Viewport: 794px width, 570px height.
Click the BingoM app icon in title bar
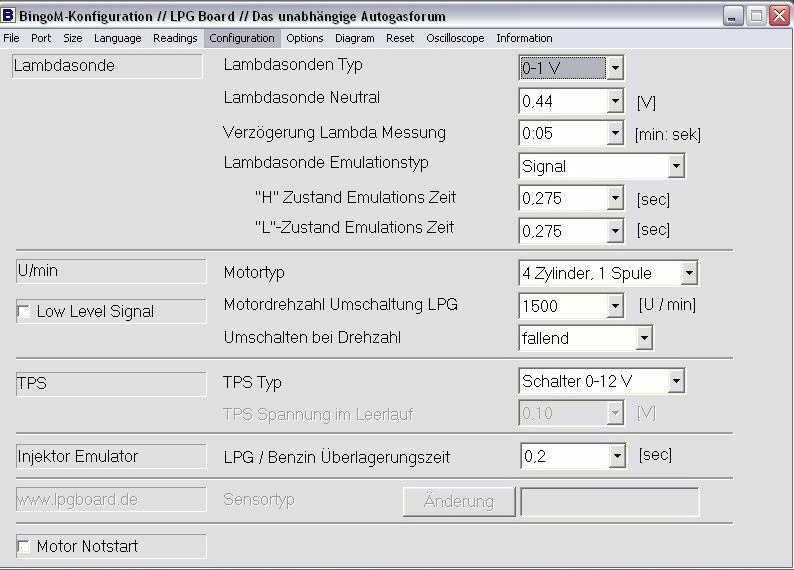(x=9, y=16)
